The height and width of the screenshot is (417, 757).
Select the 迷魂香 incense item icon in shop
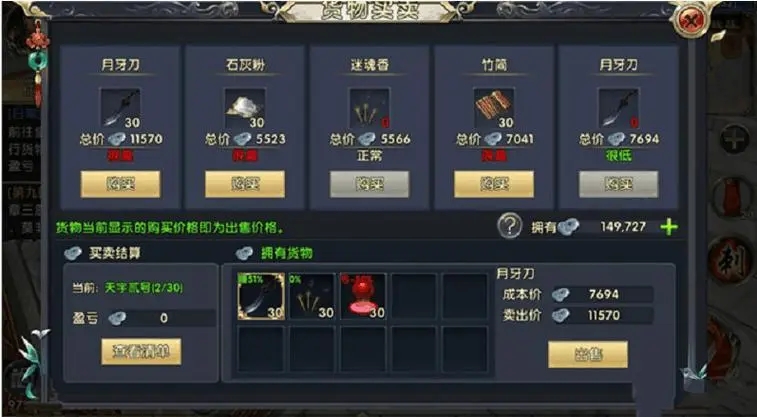369,108
